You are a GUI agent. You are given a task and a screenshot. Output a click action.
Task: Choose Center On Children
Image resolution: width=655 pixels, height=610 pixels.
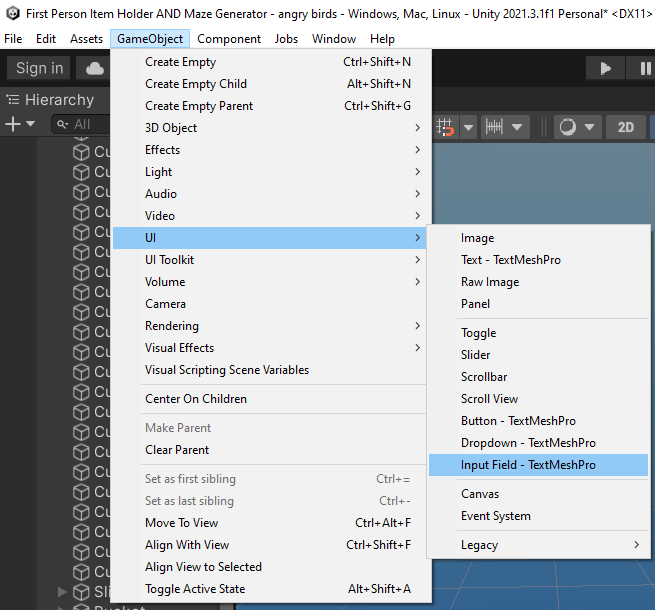tap(269, 399)
